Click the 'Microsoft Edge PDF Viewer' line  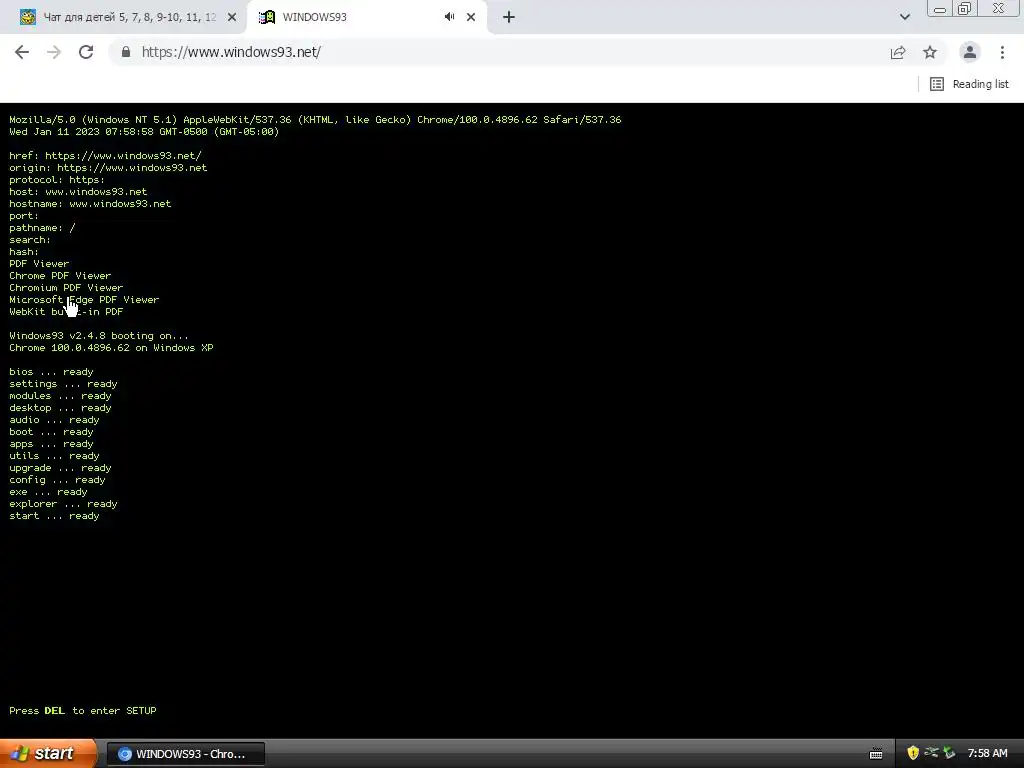click(x=84, y=300)
